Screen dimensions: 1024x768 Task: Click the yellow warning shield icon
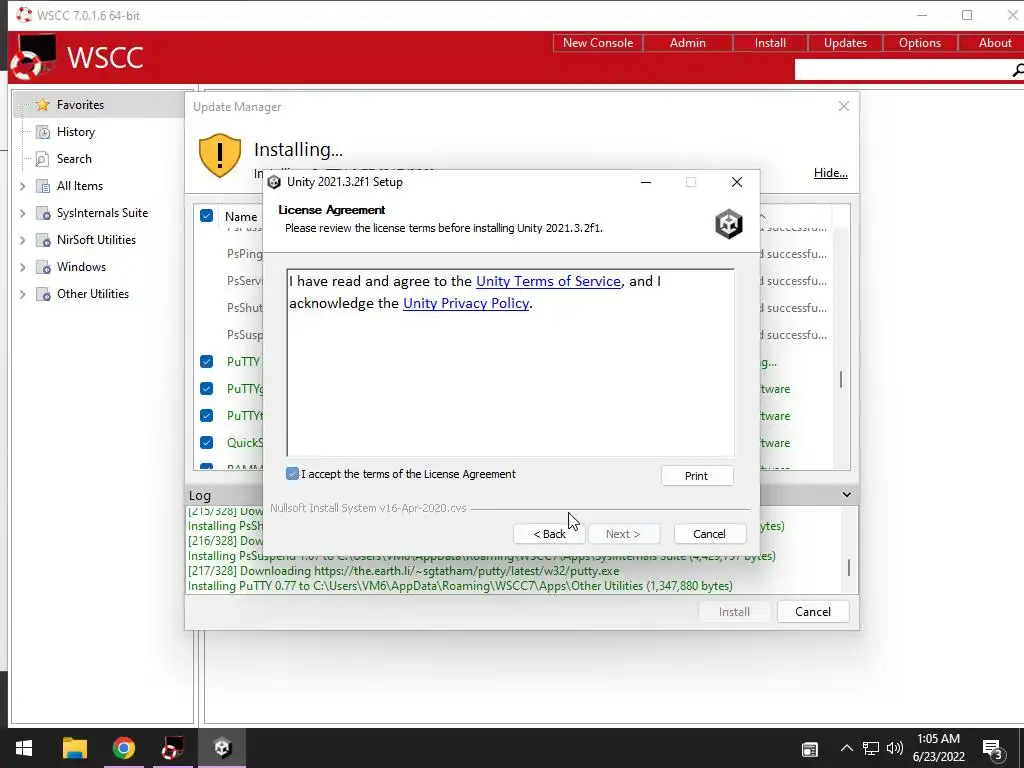[220, 155]
